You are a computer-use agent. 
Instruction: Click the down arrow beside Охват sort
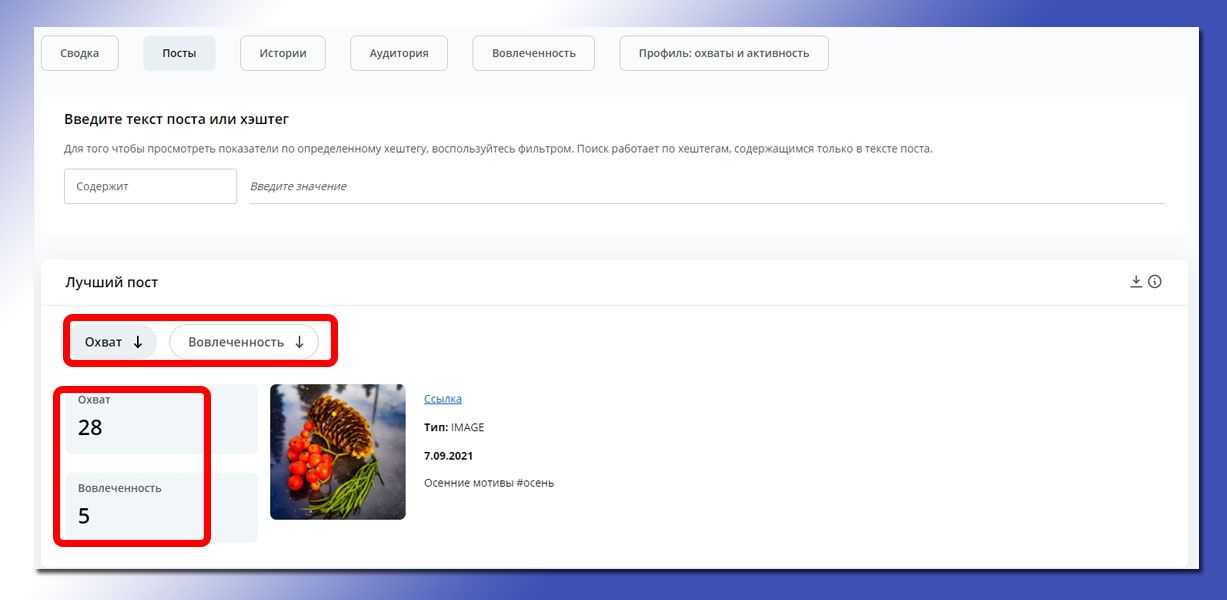click(x=138, y=342)
